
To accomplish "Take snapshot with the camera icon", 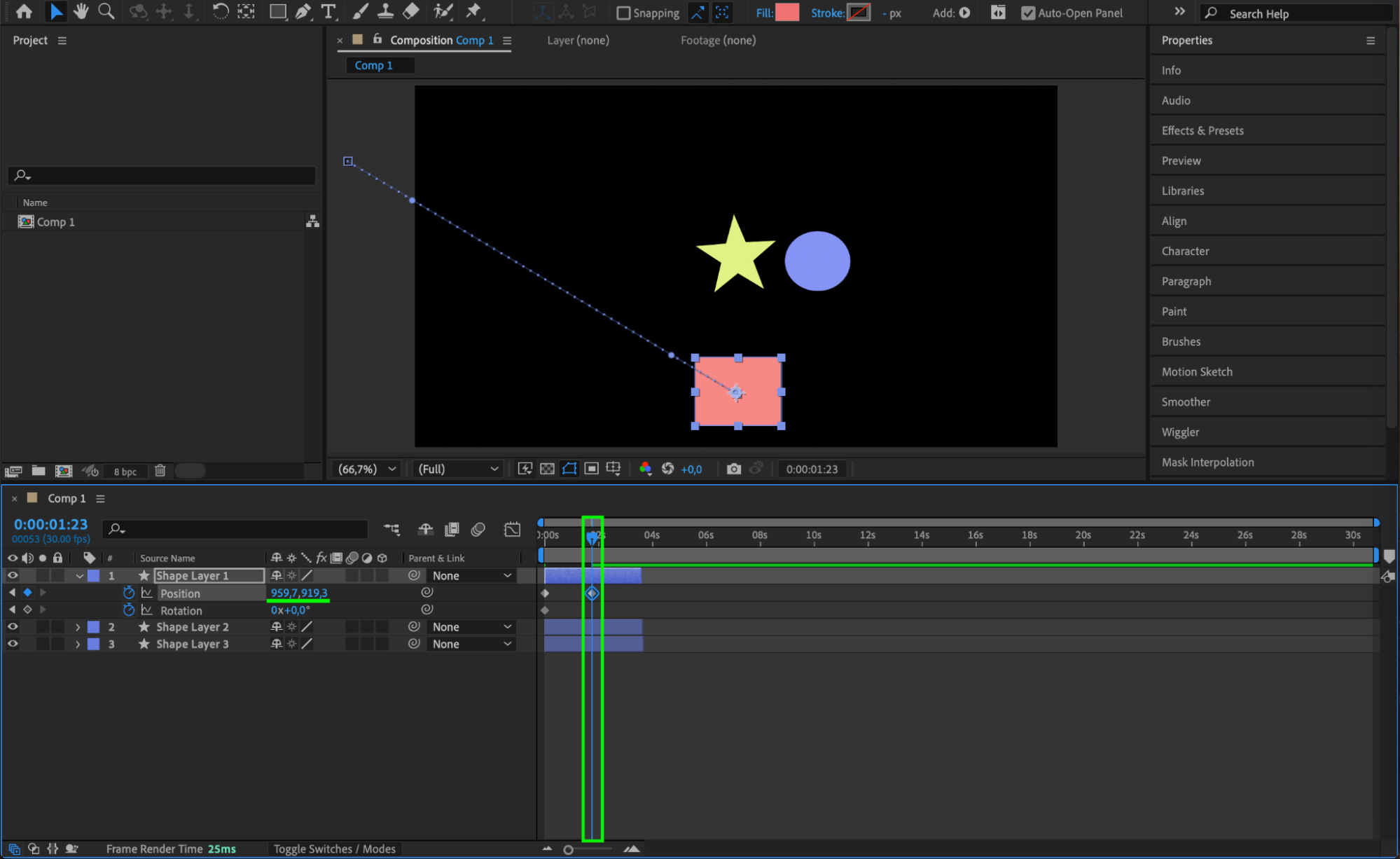I will click(733, 469).
